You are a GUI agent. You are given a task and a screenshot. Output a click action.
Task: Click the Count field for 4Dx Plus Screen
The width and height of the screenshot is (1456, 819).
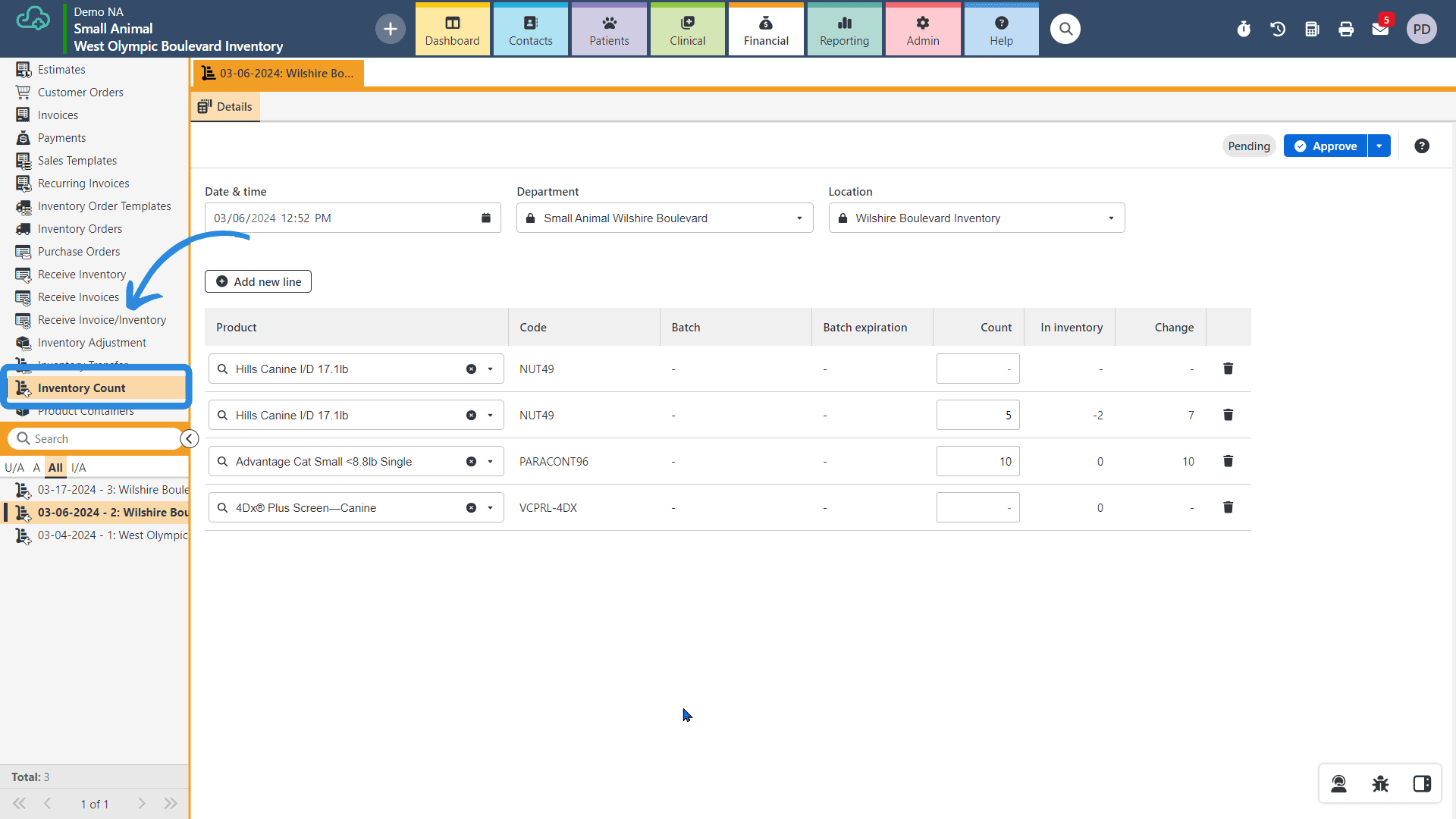click(x=977, y=508)
